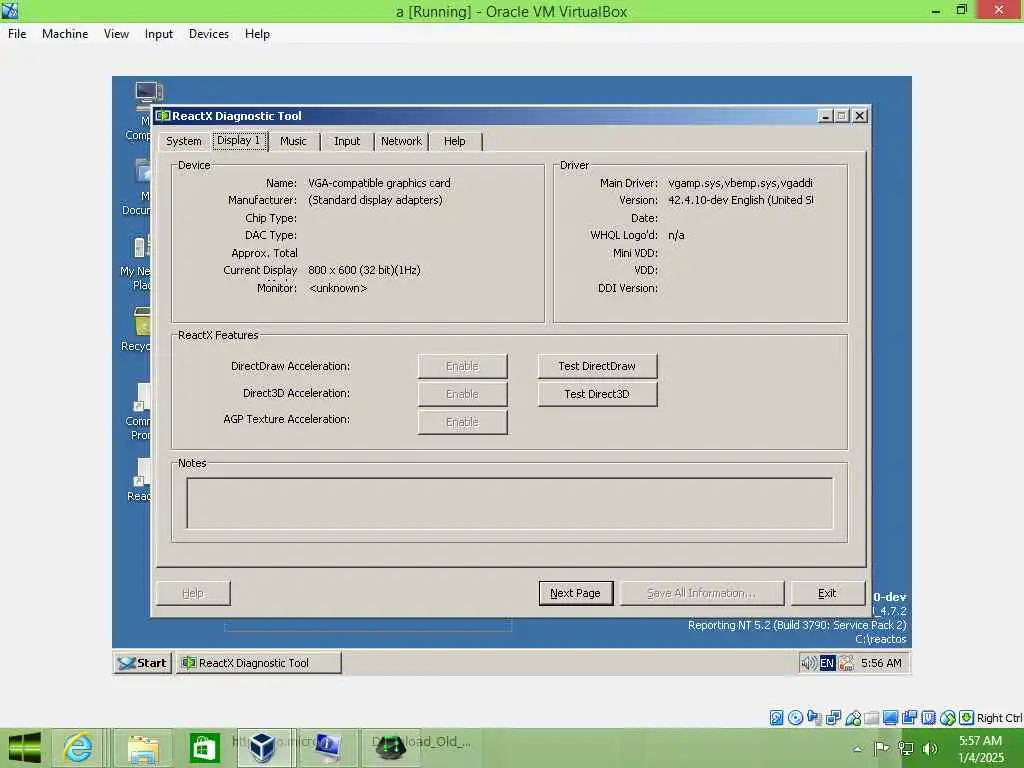The image size is (1024, 768).
Task: Click the VirtualBox network adapter status icon
Action: pos(833,718)
